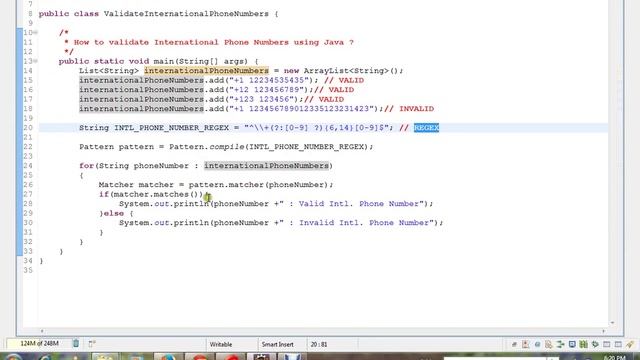The image size is (640, 360).
Task: Click line number 35 in the gutter
Action: [x=28, y=270]
